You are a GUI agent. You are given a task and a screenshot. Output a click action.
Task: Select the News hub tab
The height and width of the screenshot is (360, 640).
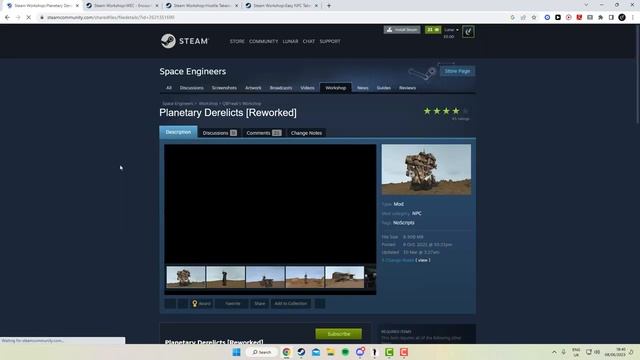point(362,88)
